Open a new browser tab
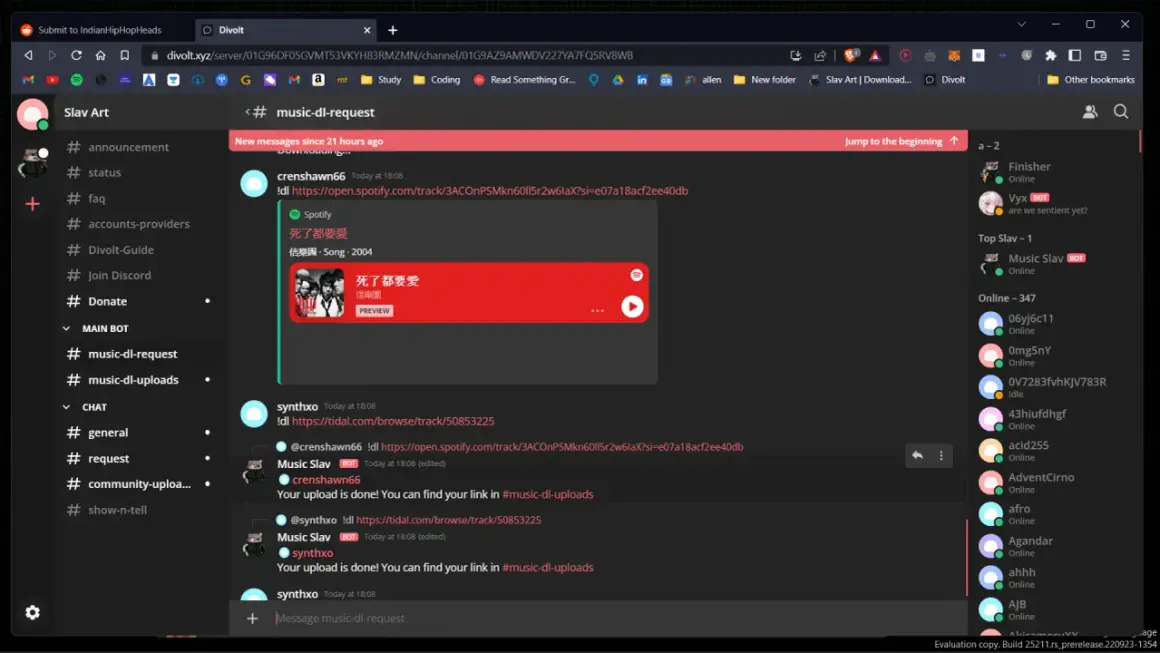The image size is (1160, 653). [x=393, y=30]
